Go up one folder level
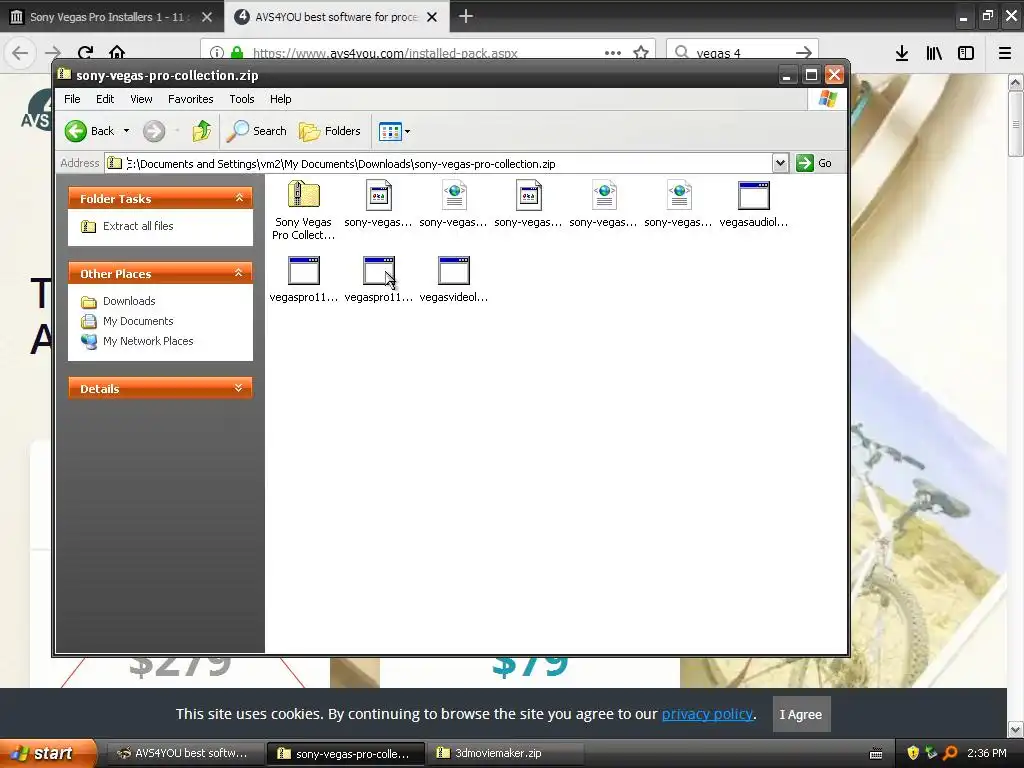 click(202, 131)
